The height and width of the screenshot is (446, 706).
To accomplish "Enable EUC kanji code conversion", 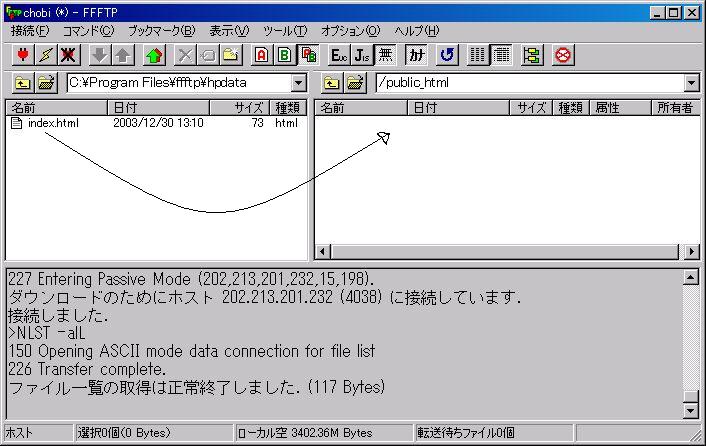I will (x=338, y=55).
